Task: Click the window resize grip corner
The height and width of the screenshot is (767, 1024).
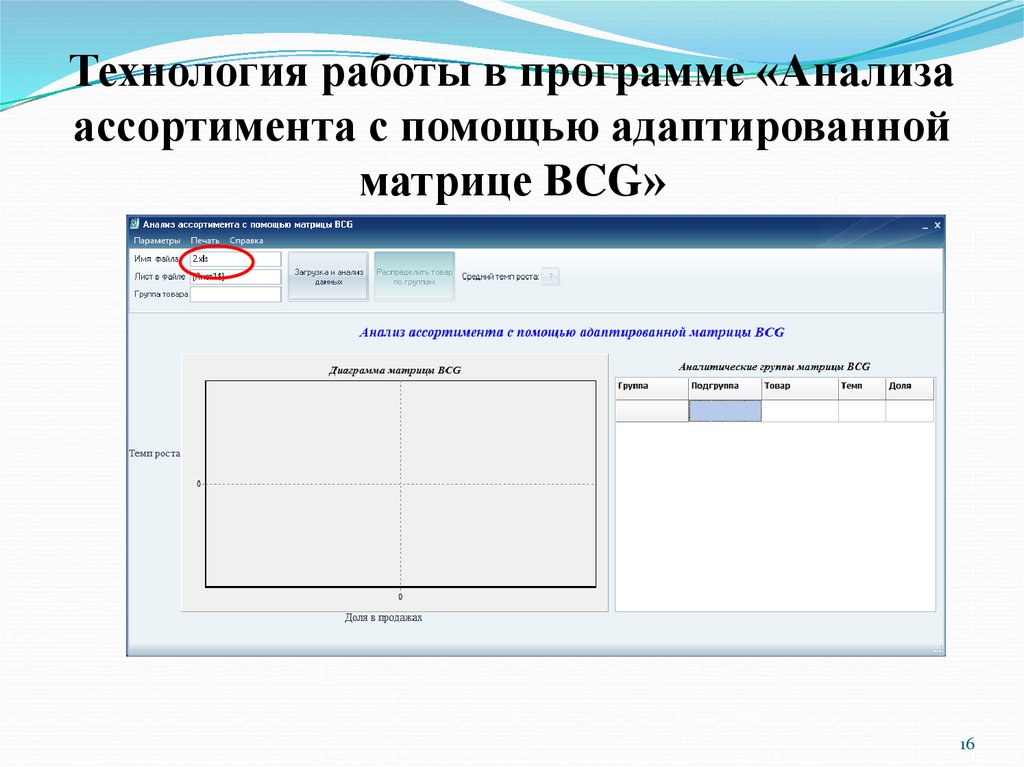Action: point(938,649)
